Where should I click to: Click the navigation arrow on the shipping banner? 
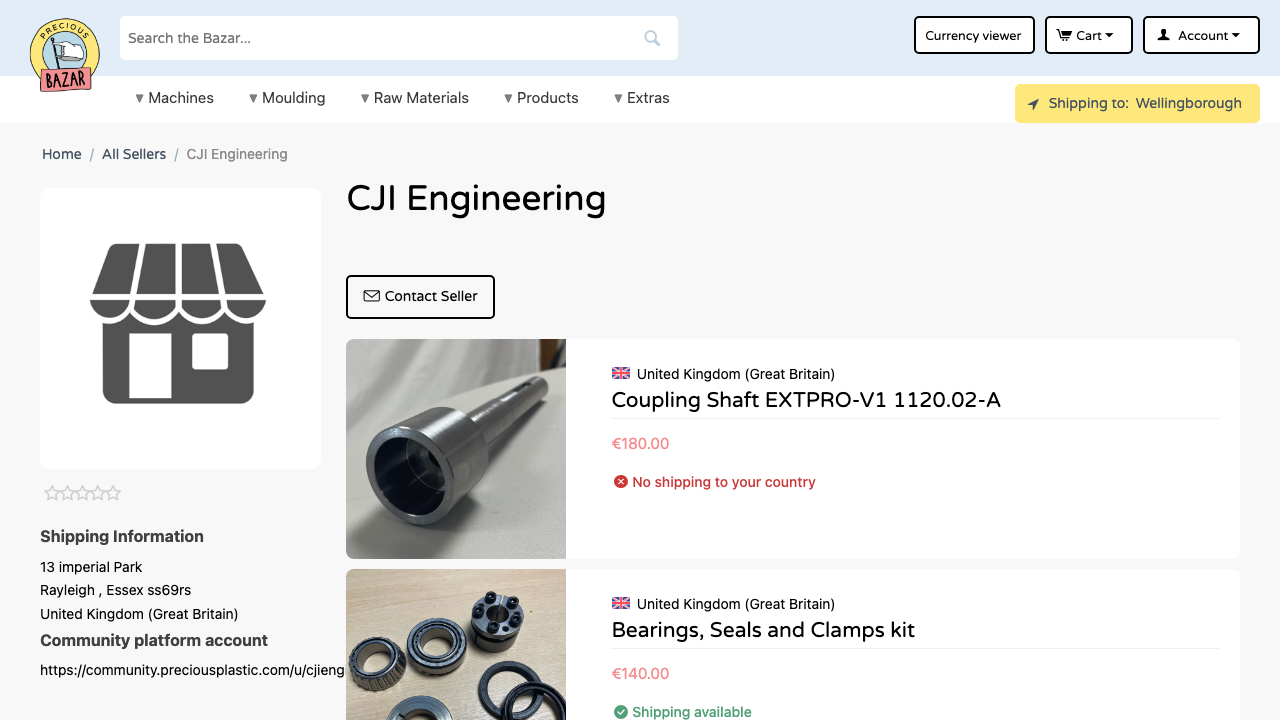[x=1032, y=104]
